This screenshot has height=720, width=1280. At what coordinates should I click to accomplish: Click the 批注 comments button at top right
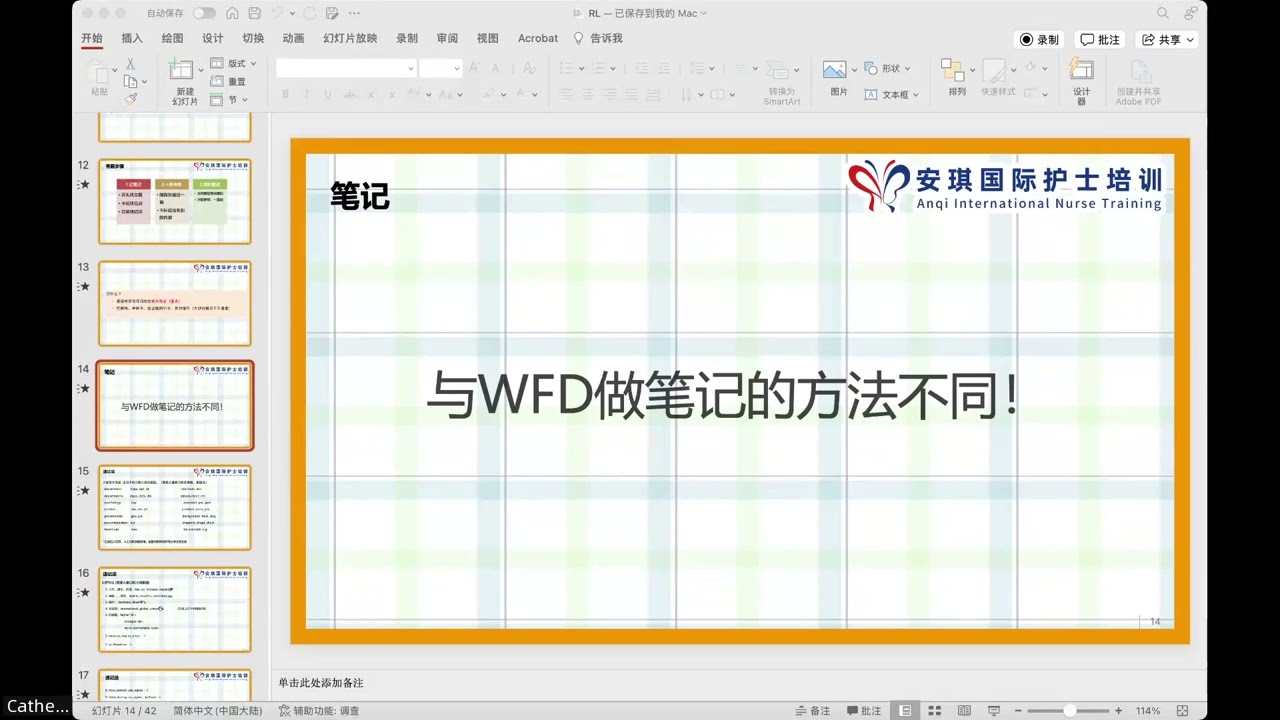pos(1100,40)
